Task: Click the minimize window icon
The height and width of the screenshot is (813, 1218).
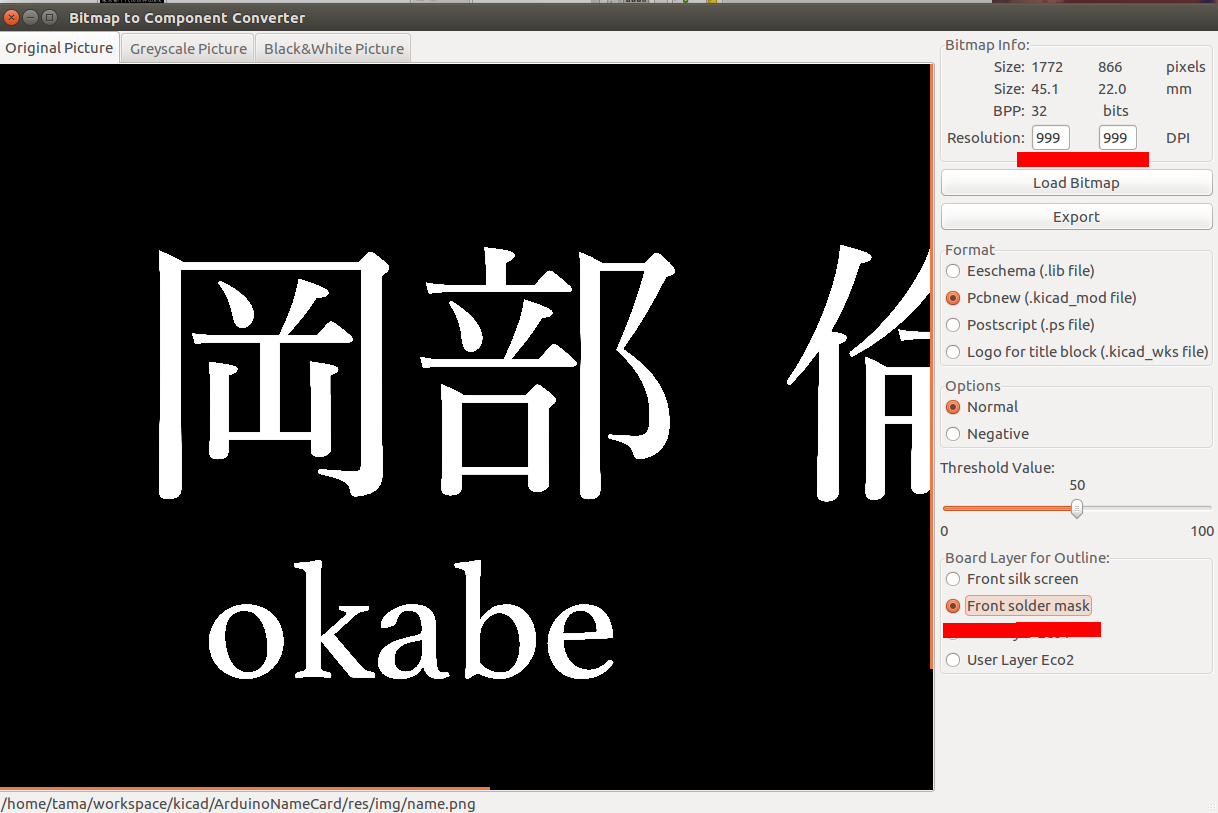Action: [x=30, y=17]
